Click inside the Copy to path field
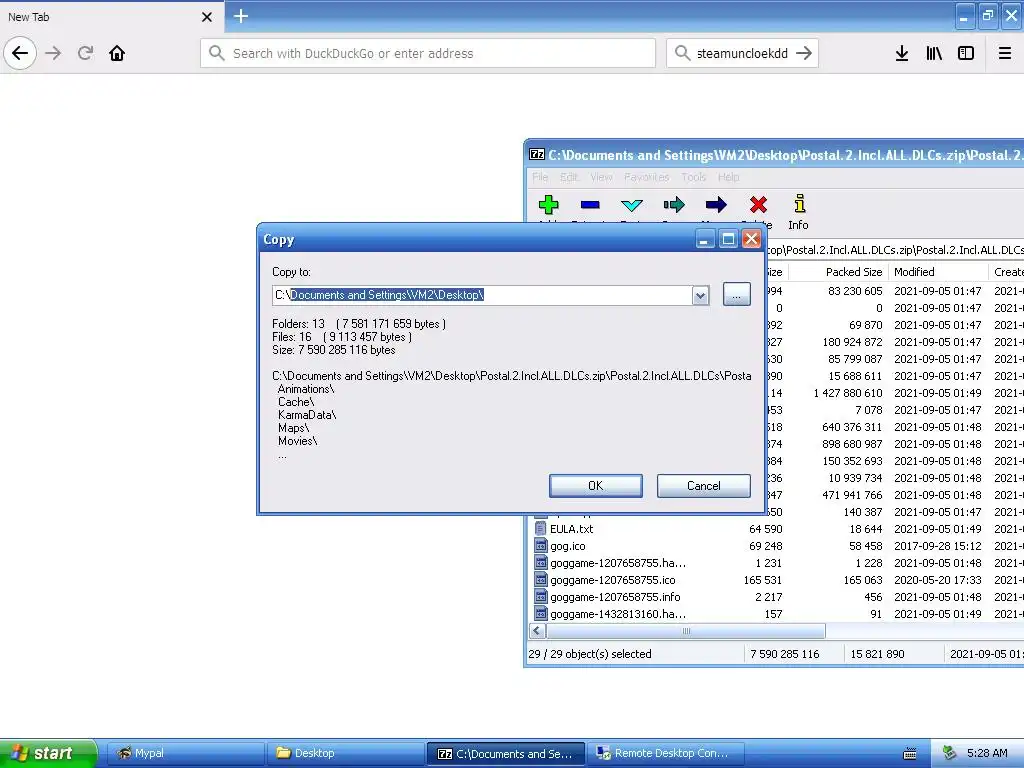 482,295
